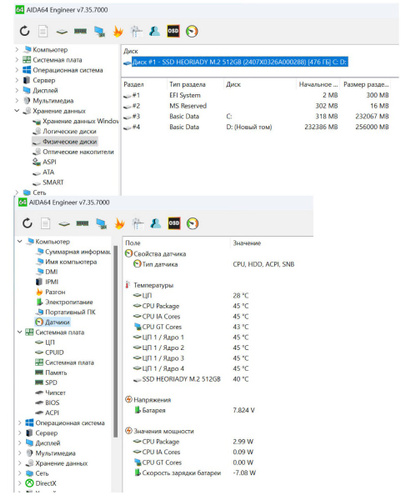This screenshot has width=416, height=500.
Task: Expand the DirectX node in lower tree
Action: tap(20, 483)
